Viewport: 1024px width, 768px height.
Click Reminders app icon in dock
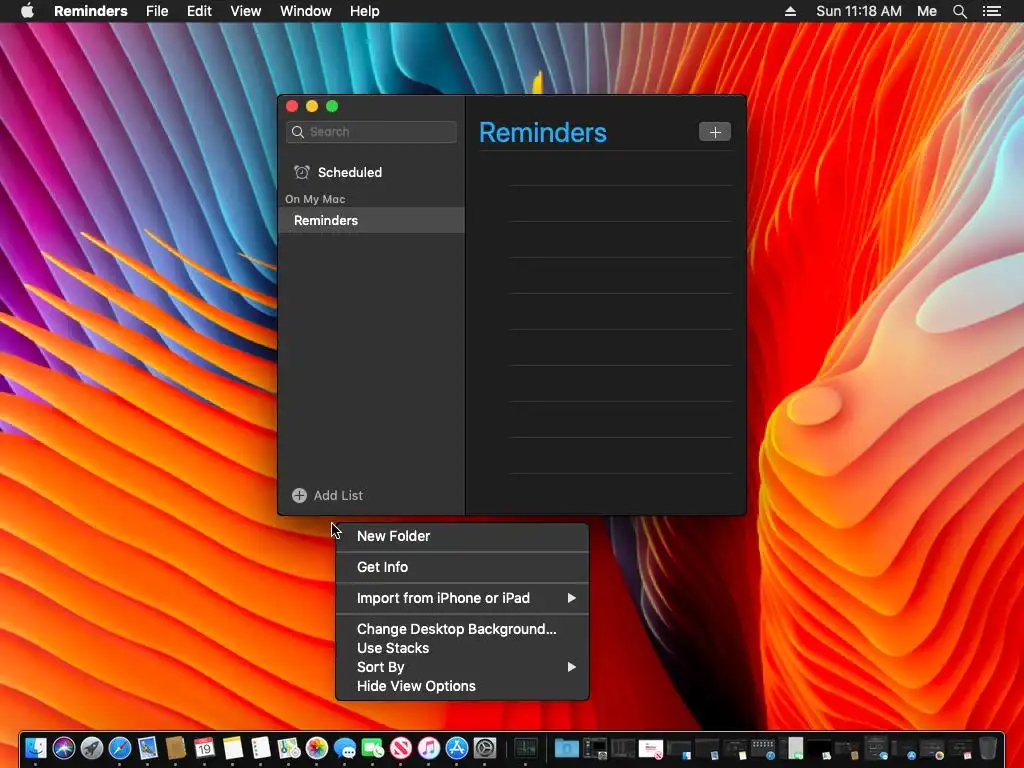[x=261, y=748]
